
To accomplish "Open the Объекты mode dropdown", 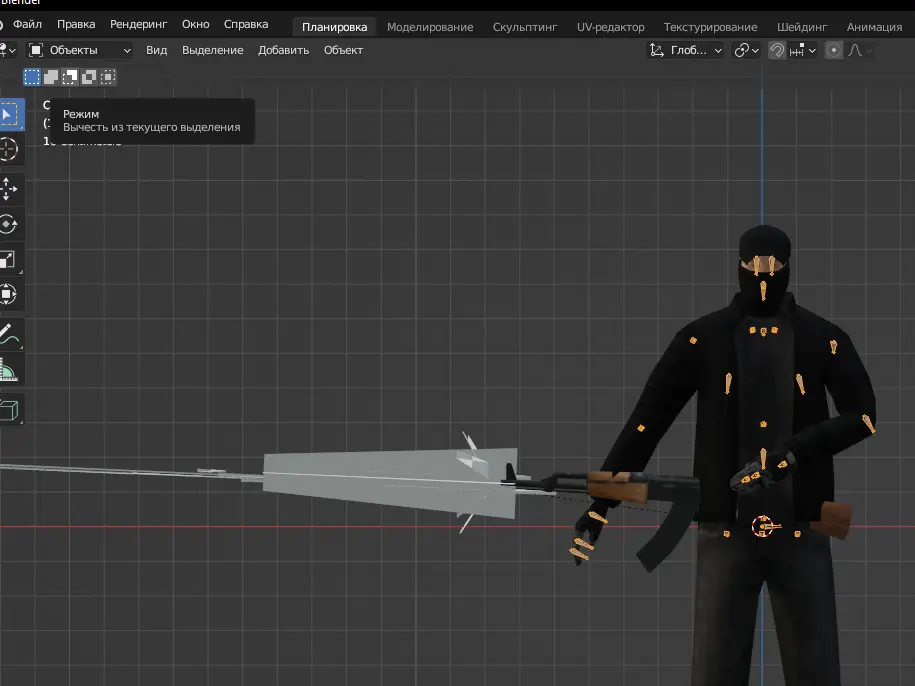I will tap(80, 50).
